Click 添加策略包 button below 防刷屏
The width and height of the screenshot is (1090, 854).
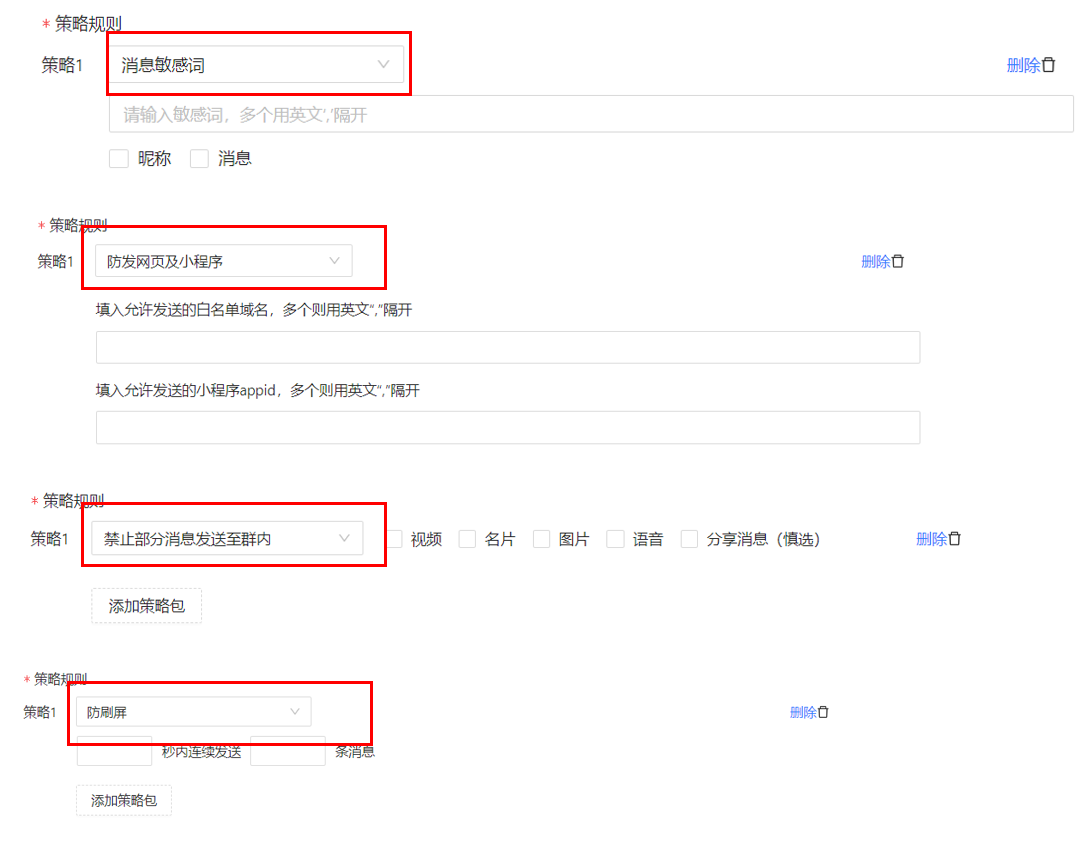pyautogui.click(x=124, y=800)
